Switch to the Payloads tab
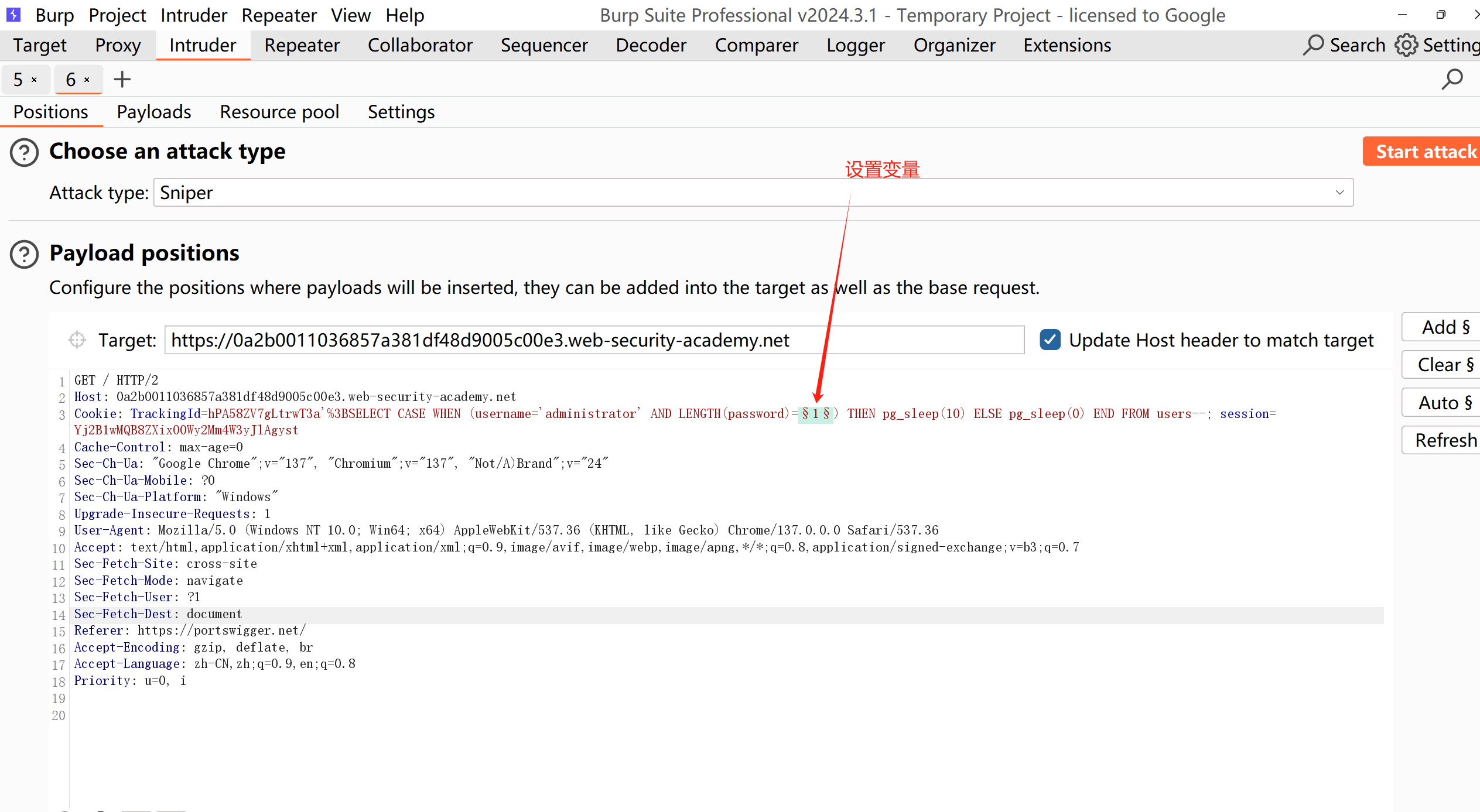The image size is (1480, 812). point(153,112)
